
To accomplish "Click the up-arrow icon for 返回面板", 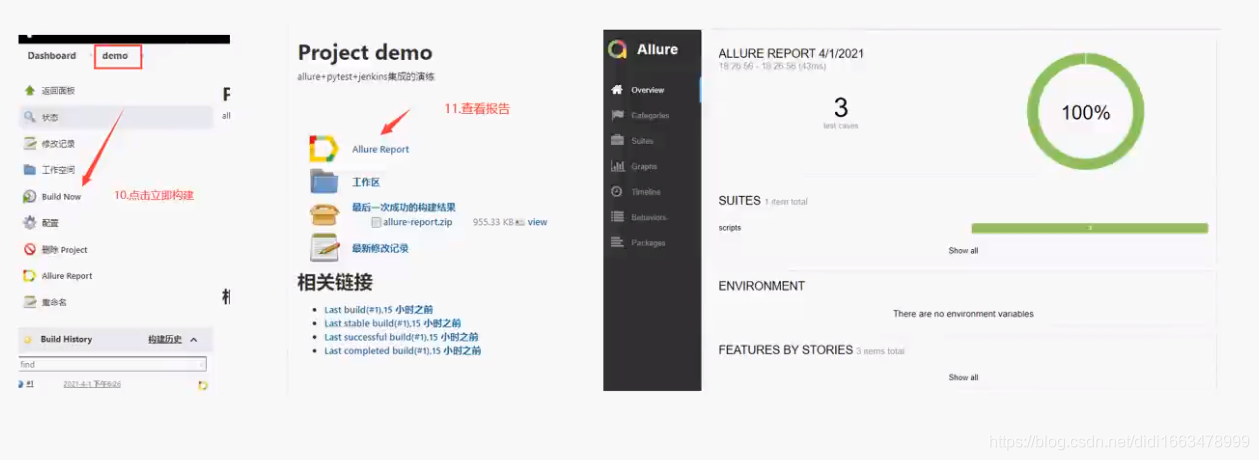I will coord(30,90).
